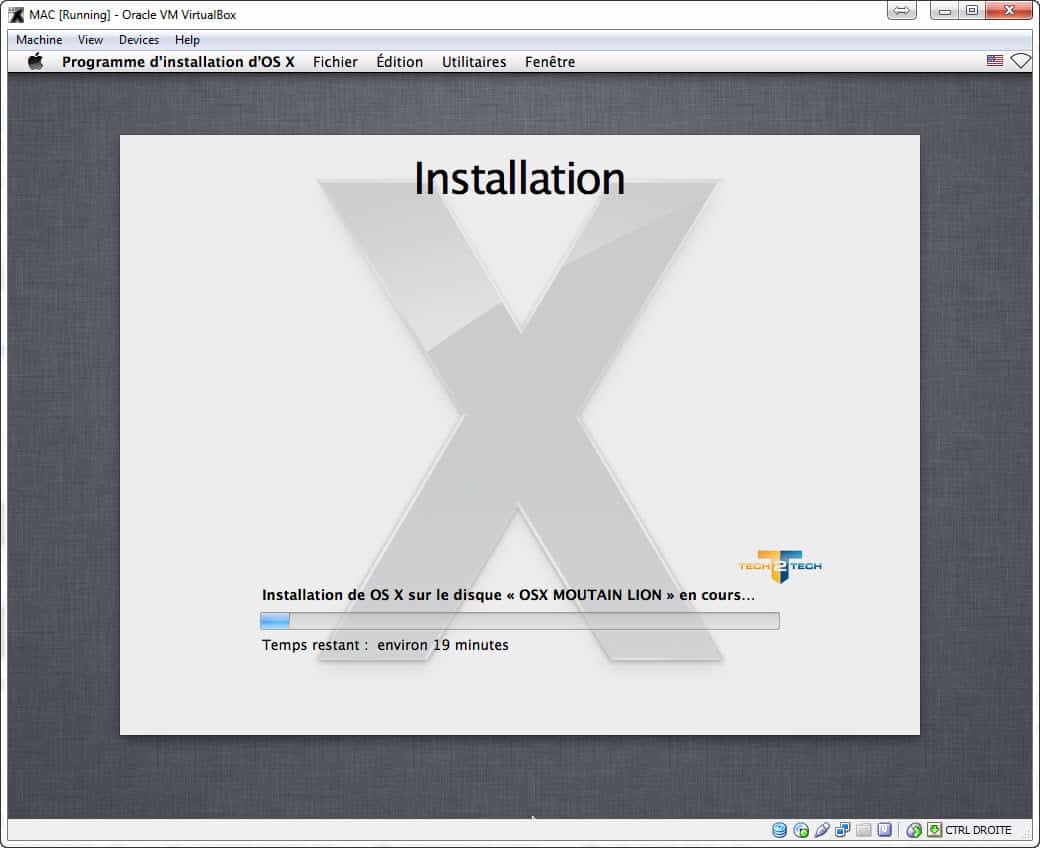Open the Édition menu
The height and width of the screenshot is (848, 1040).
click(x=399, y=62)
